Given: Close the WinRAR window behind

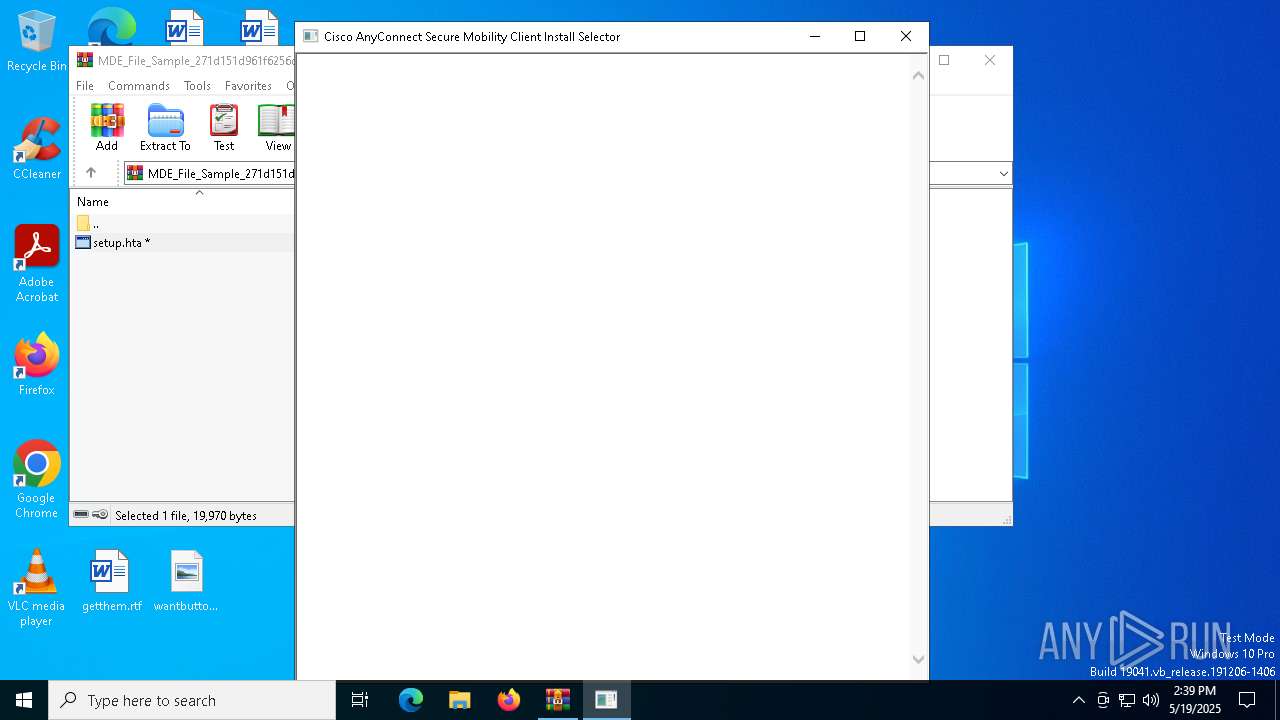Looking at the screenshot, I should click(990, 61).
